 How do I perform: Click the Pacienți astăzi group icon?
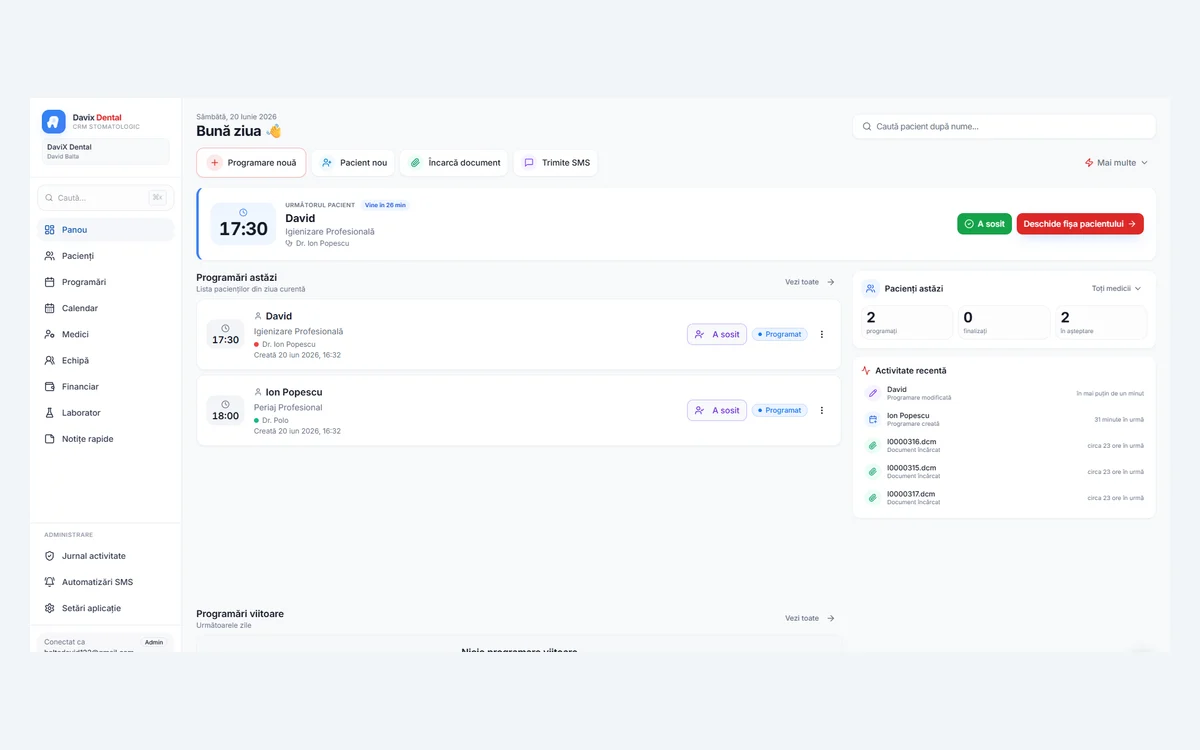871,288
